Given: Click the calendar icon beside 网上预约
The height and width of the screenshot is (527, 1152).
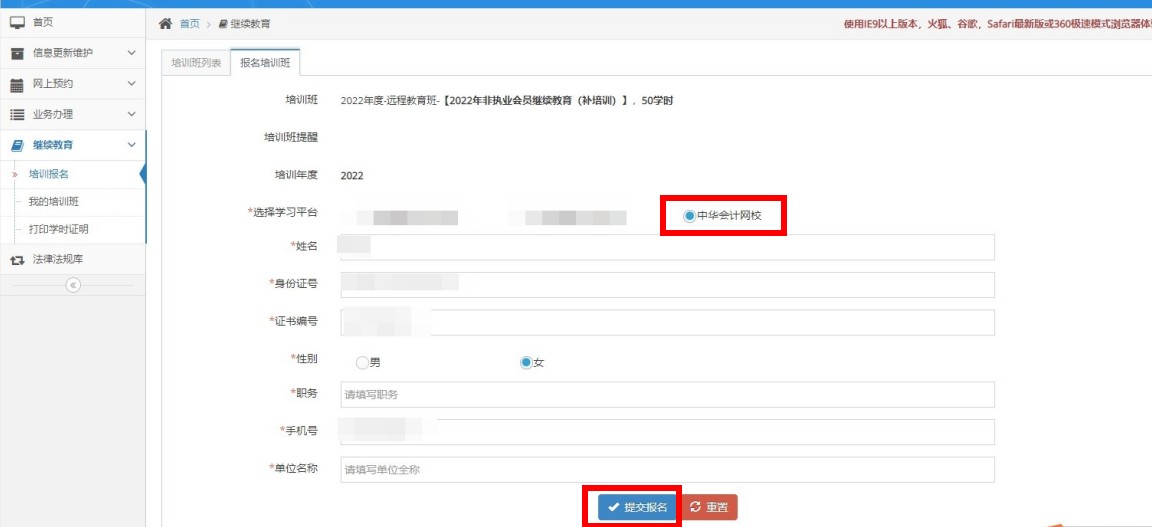Looking at the screenshot, I should tap(17, 85).
